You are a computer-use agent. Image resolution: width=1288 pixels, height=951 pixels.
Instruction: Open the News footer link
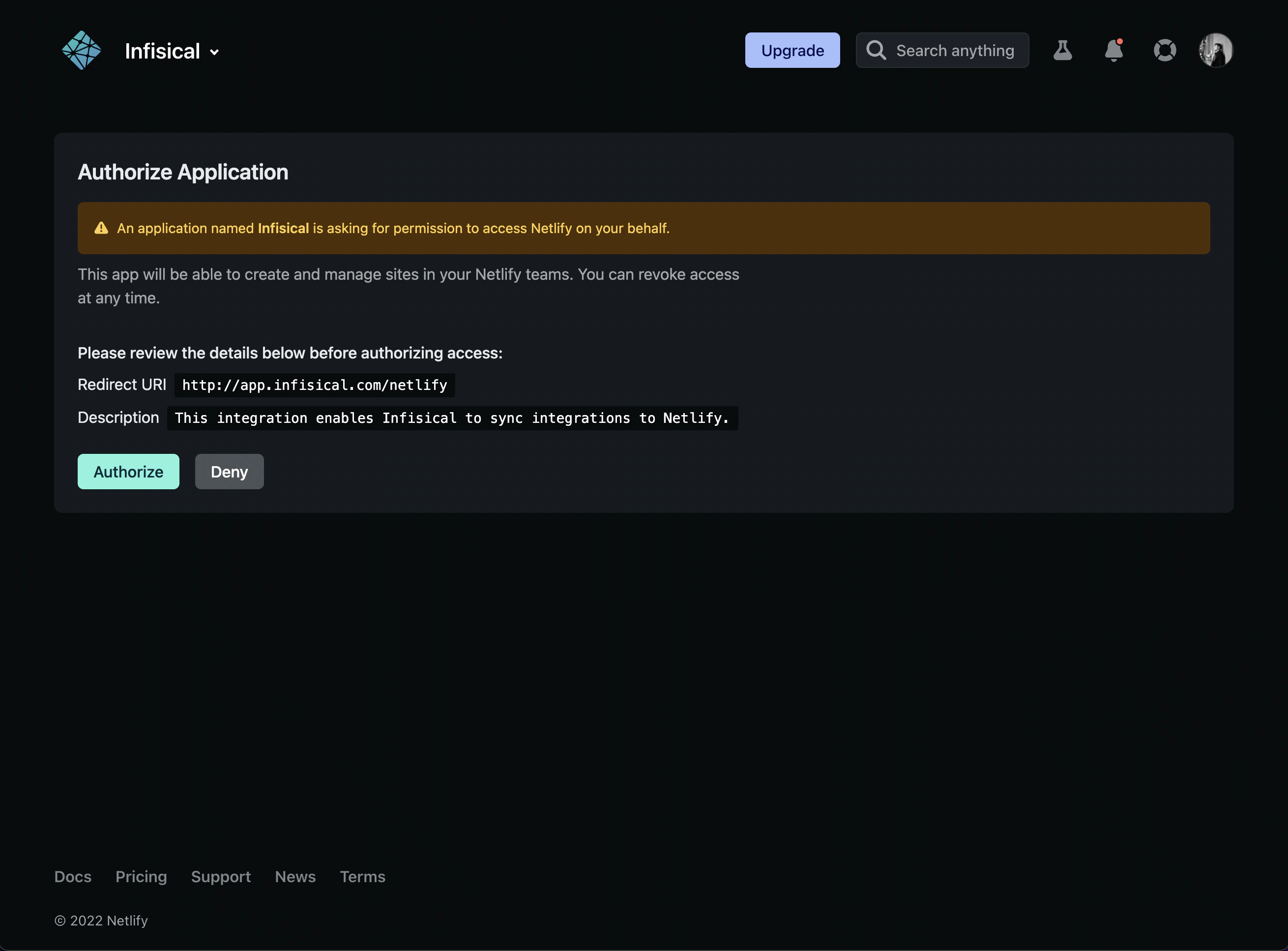(295, 876)
